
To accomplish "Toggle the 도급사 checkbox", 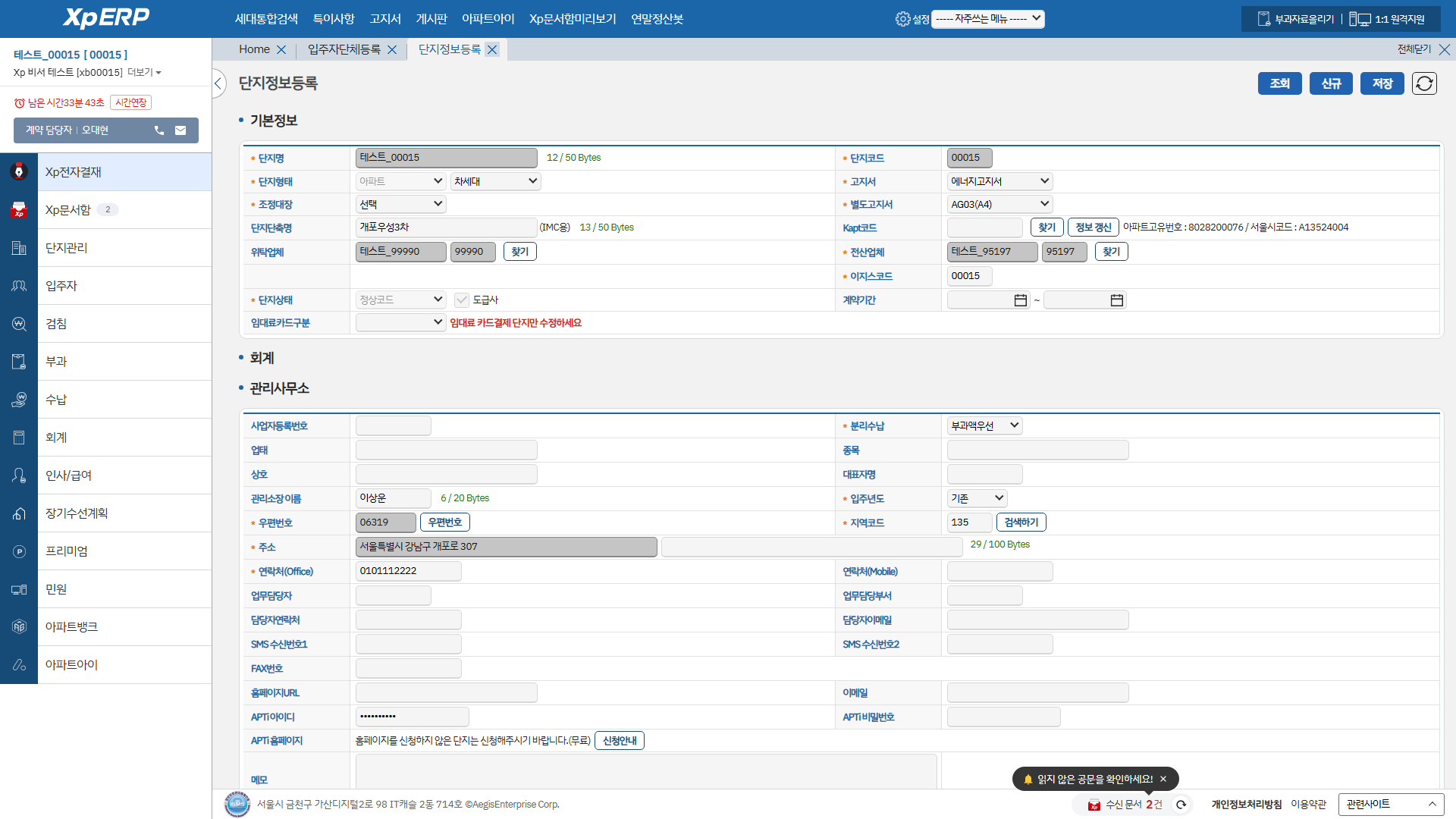I will pyautogui.click(x=462, y=300).
